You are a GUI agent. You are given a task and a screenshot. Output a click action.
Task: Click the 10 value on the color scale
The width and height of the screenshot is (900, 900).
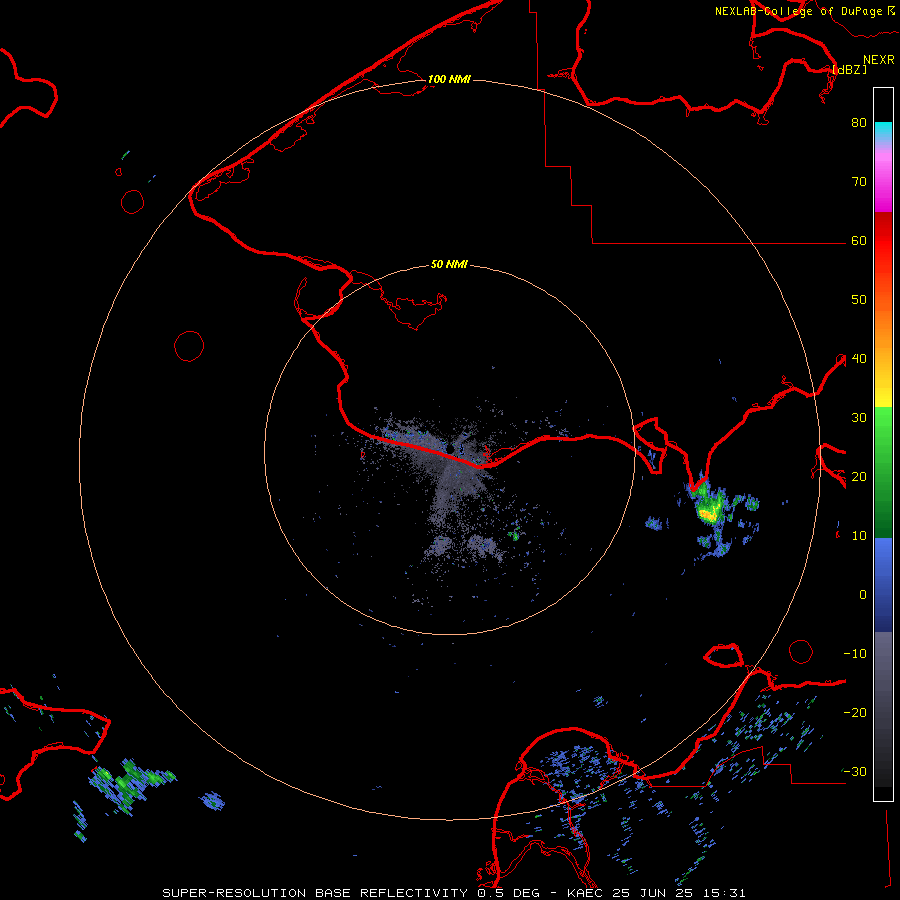tap(859, 536)
